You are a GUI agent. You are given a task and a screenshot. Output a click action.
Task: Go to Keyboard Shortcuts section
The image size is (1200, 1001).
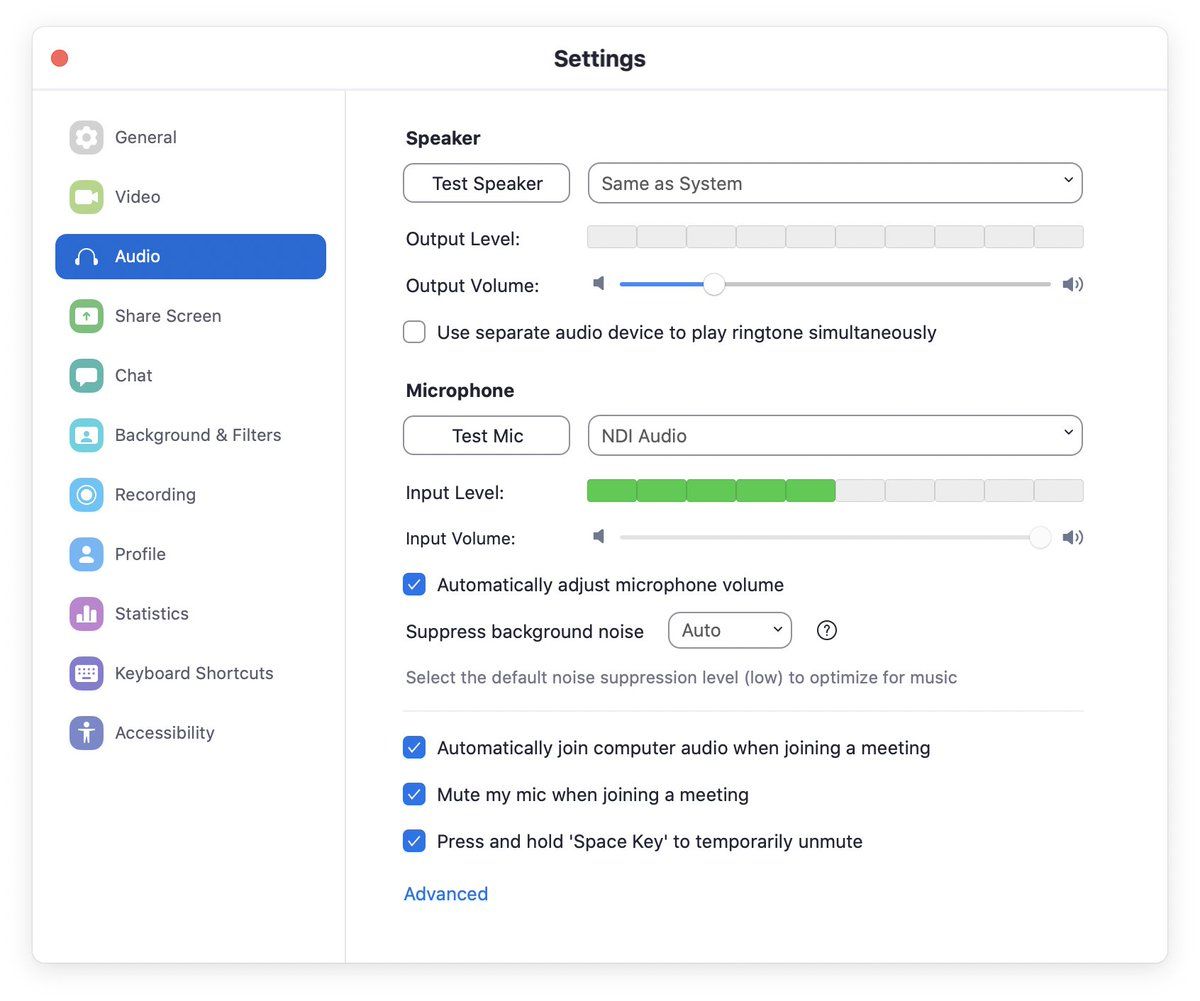pos(194,673)
